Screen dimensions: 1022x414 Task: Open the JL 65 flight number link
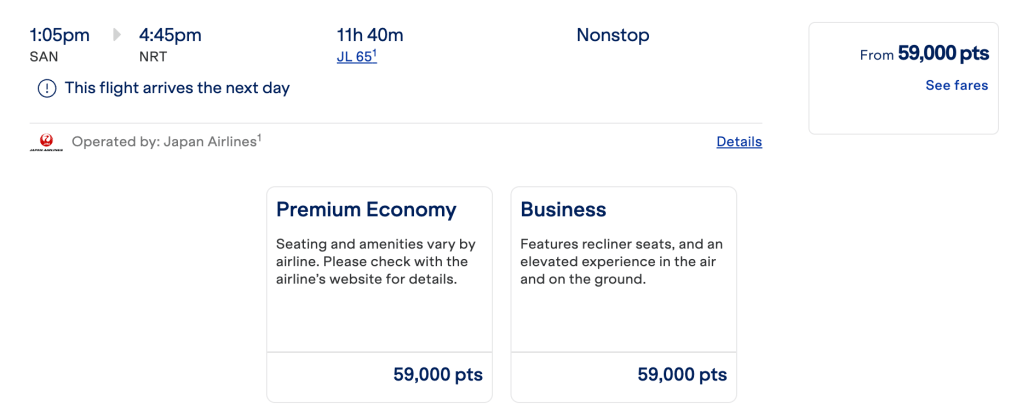coord(356,57)
